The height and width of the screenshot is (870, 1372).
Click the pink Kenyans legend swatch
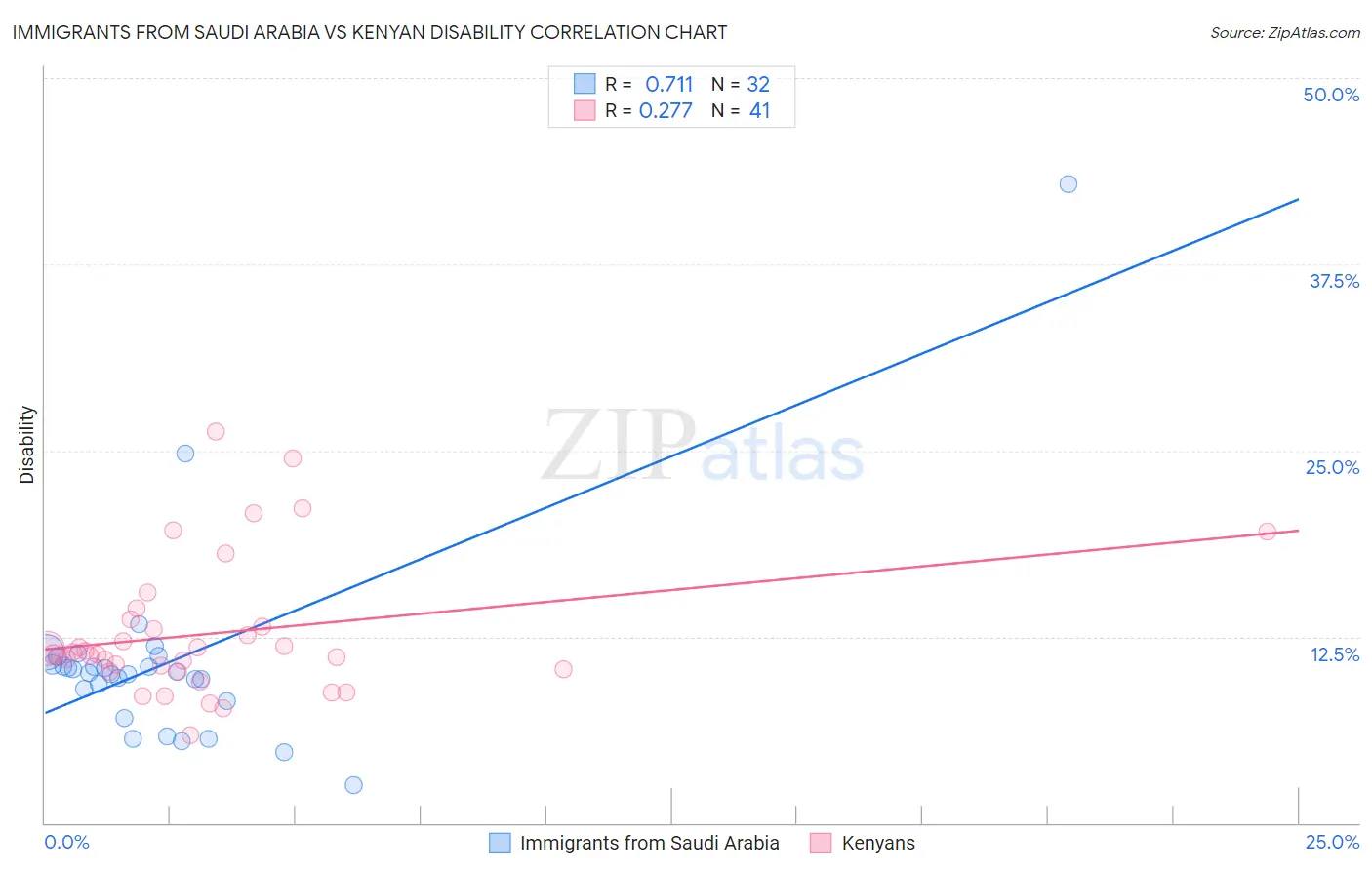pos(821,843)
